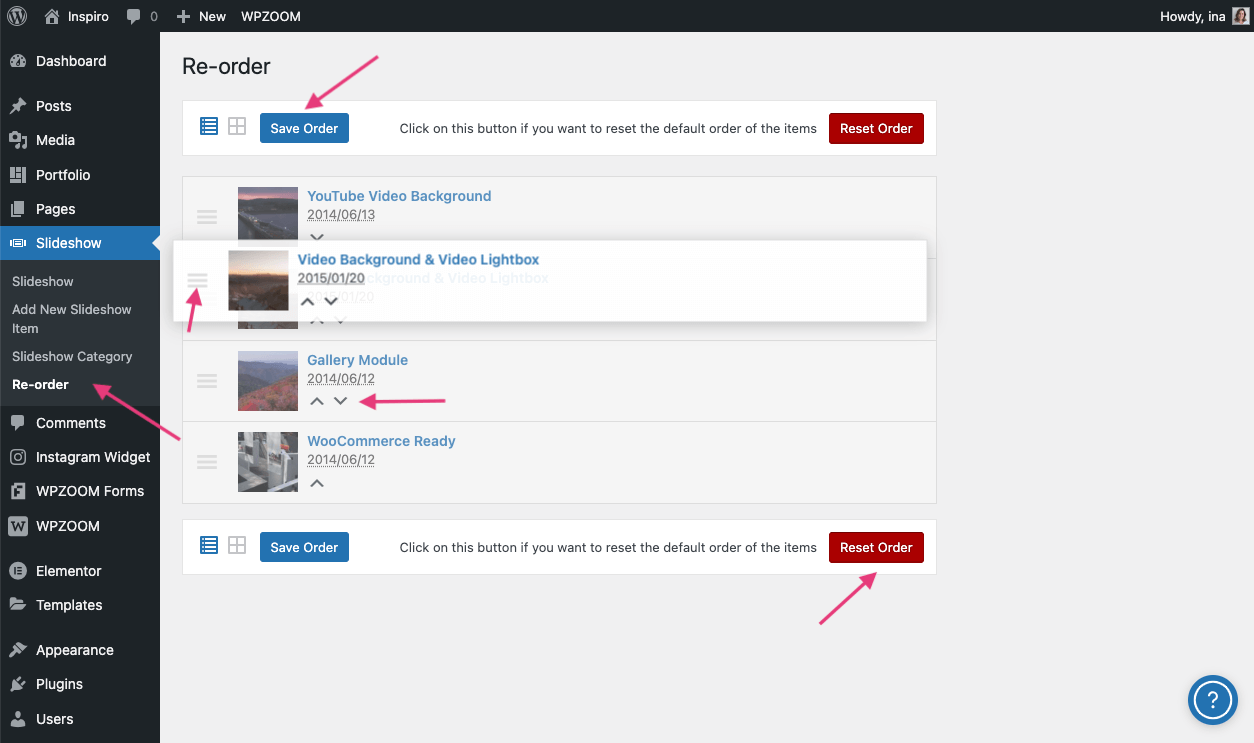Click drag handle of WooCommerce Ready row

207,462
